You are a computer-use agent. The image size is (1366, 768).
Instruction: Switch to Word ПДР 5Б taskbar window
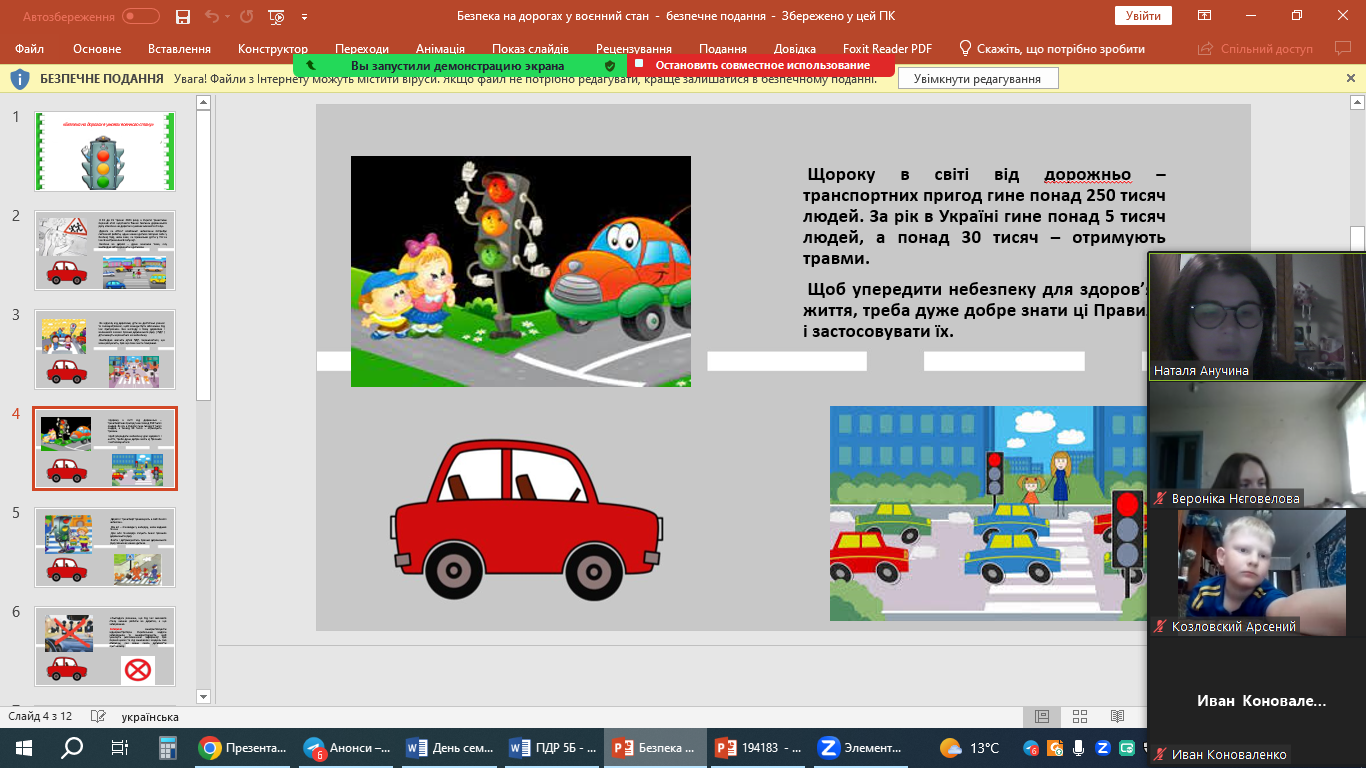[553, 747]
